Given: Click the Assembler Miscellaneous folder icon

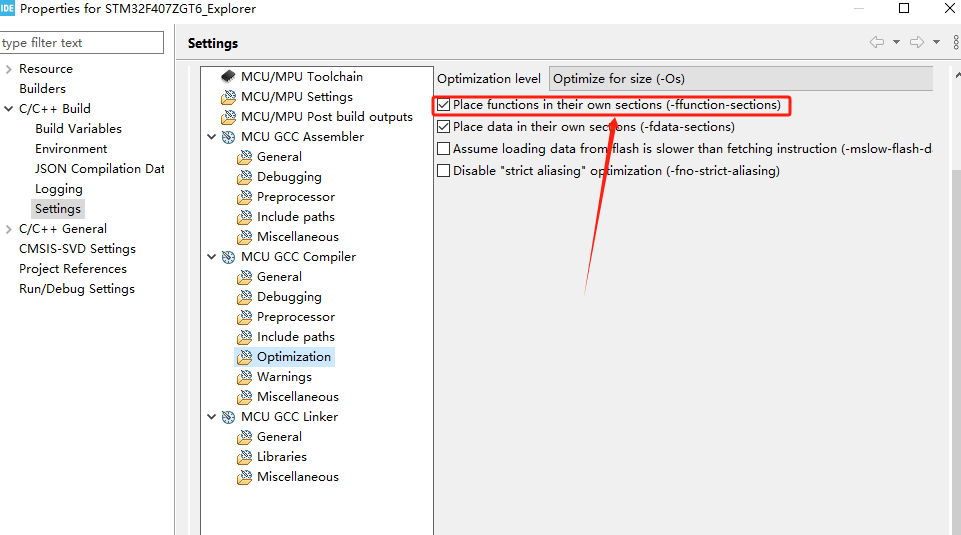Looking at the screenshot, I should coord(245,237).
